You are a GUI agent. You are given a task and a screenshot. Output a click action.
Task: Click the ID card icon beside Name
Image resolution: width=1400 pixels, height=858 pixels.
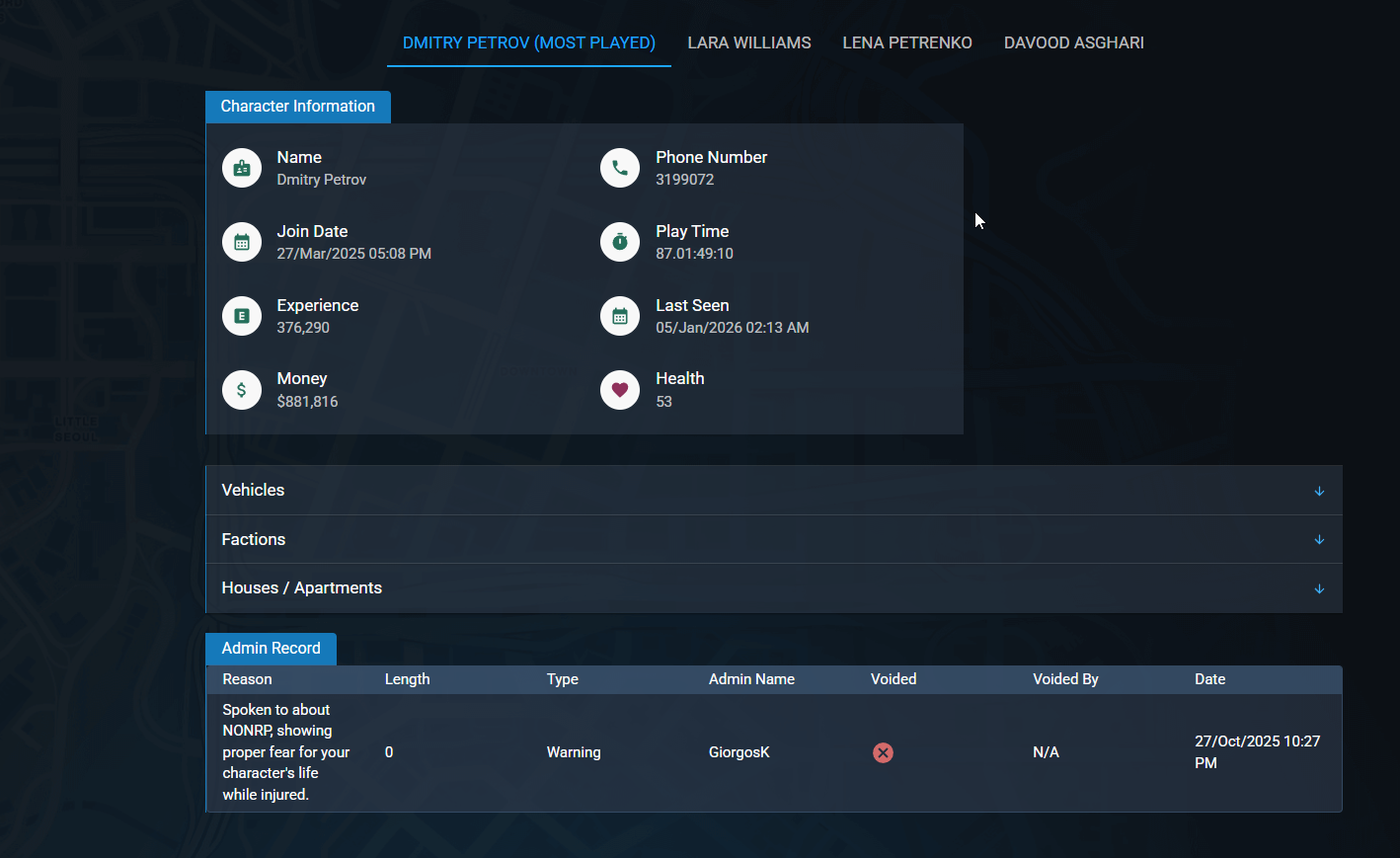[242, 168]
